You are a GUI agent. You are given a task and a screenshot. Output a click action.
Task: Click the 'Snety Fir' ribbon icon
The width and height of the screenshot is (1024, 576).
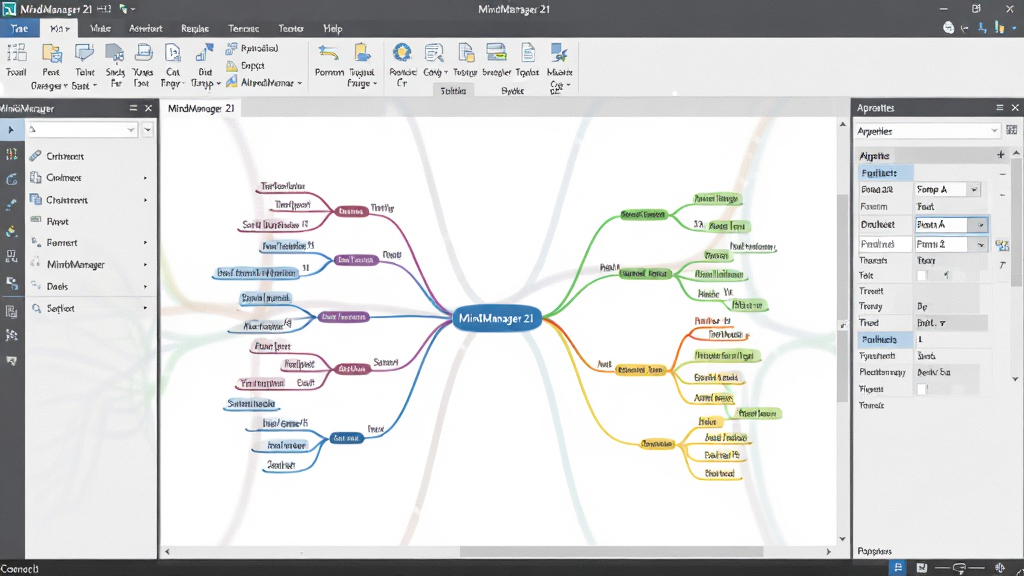(115, 54)
